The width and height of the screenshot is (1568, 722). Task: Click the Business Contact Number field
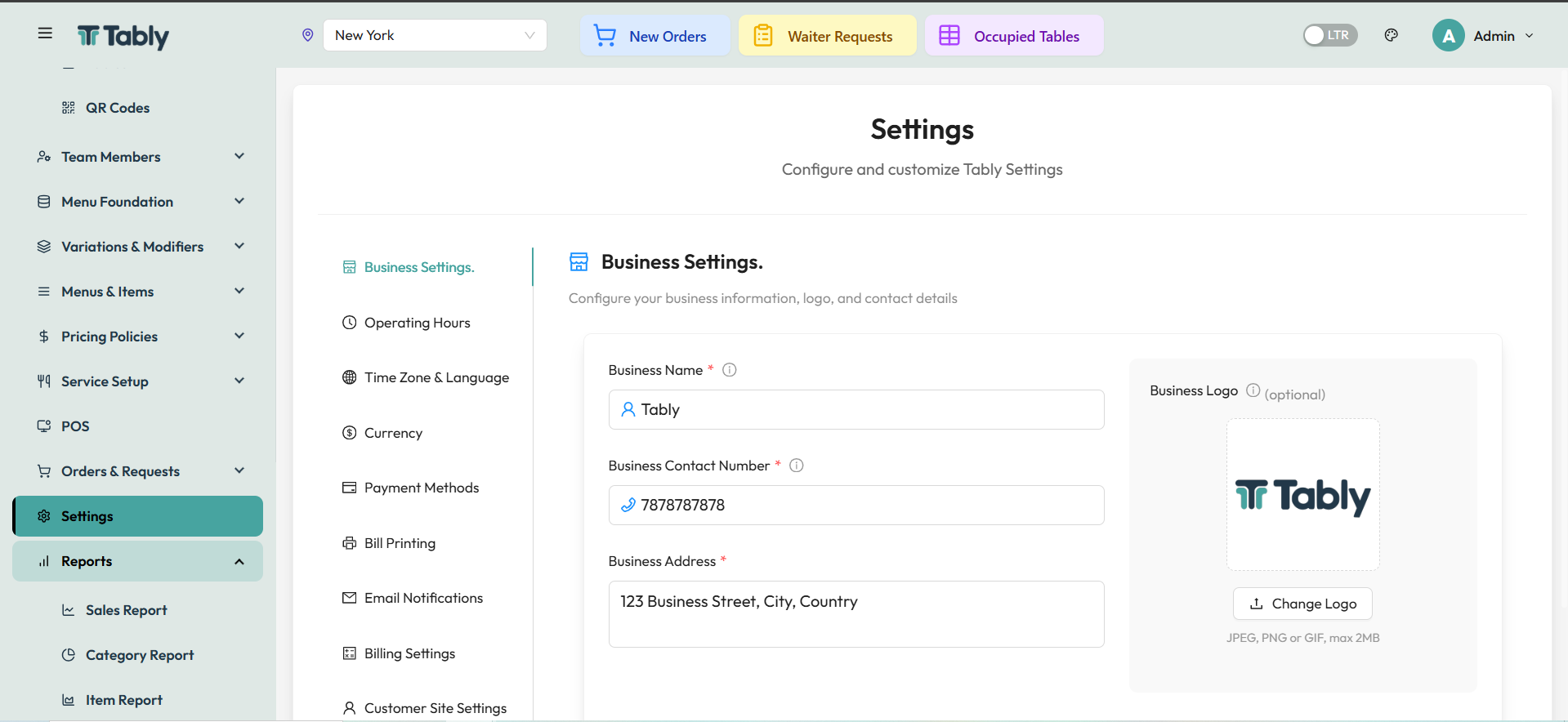click(x=856, y=505)
